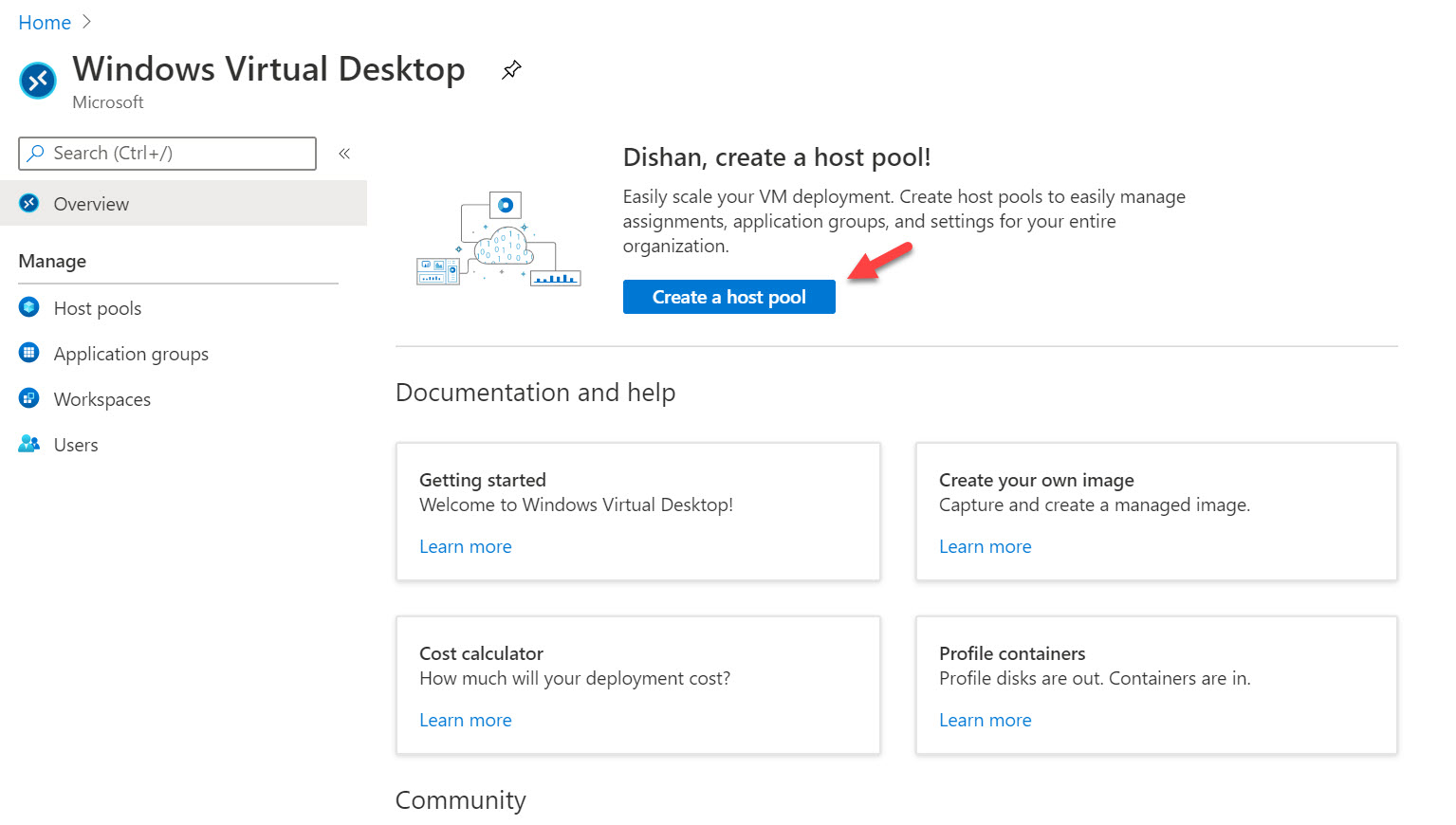
Task: Open Workspaces menu item
Action: (102, 399)
